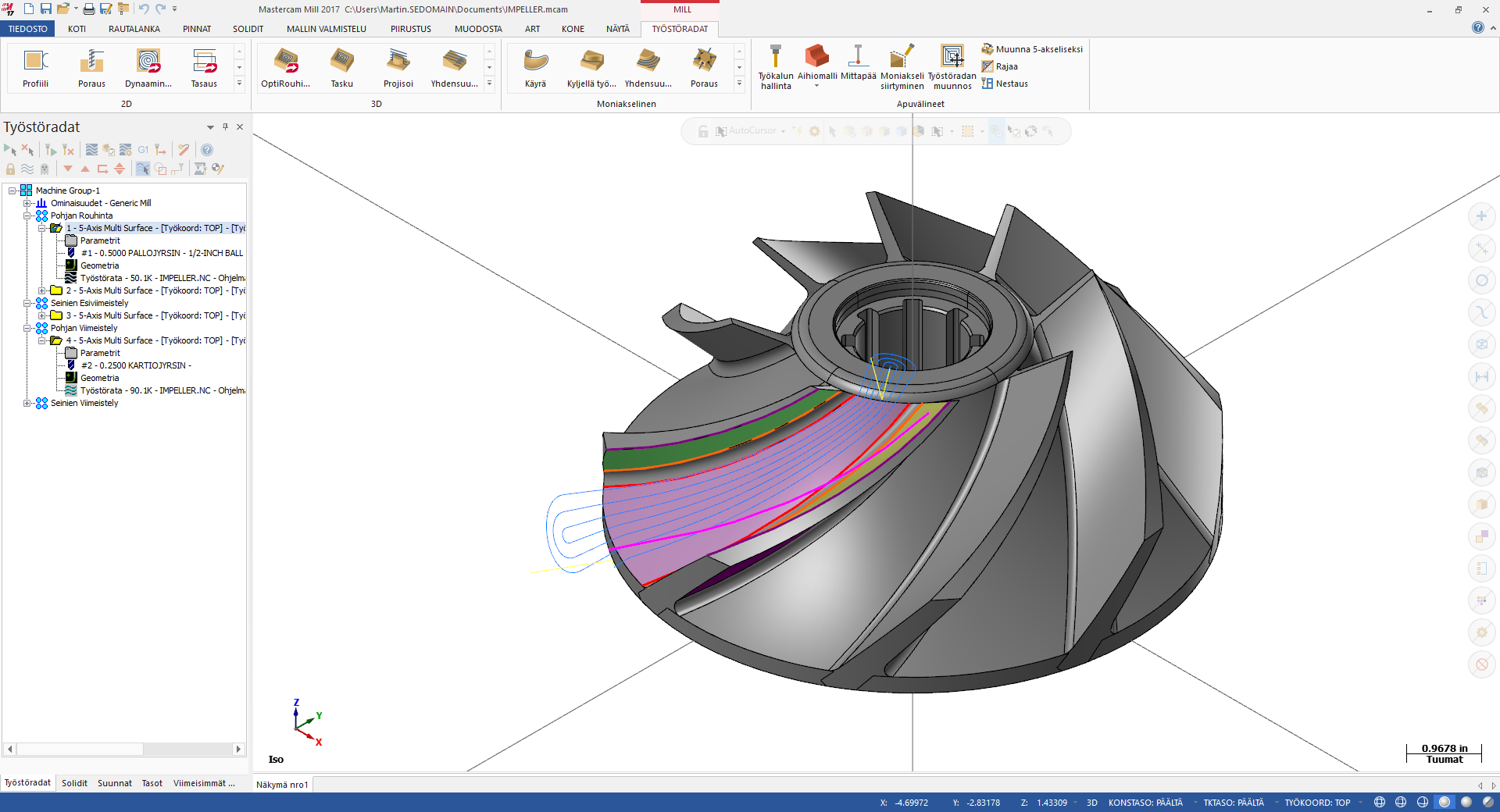The image size is (1500, 812).
Task: Click Muunna 5-akseliseksi button
Action: (1031, 49)
